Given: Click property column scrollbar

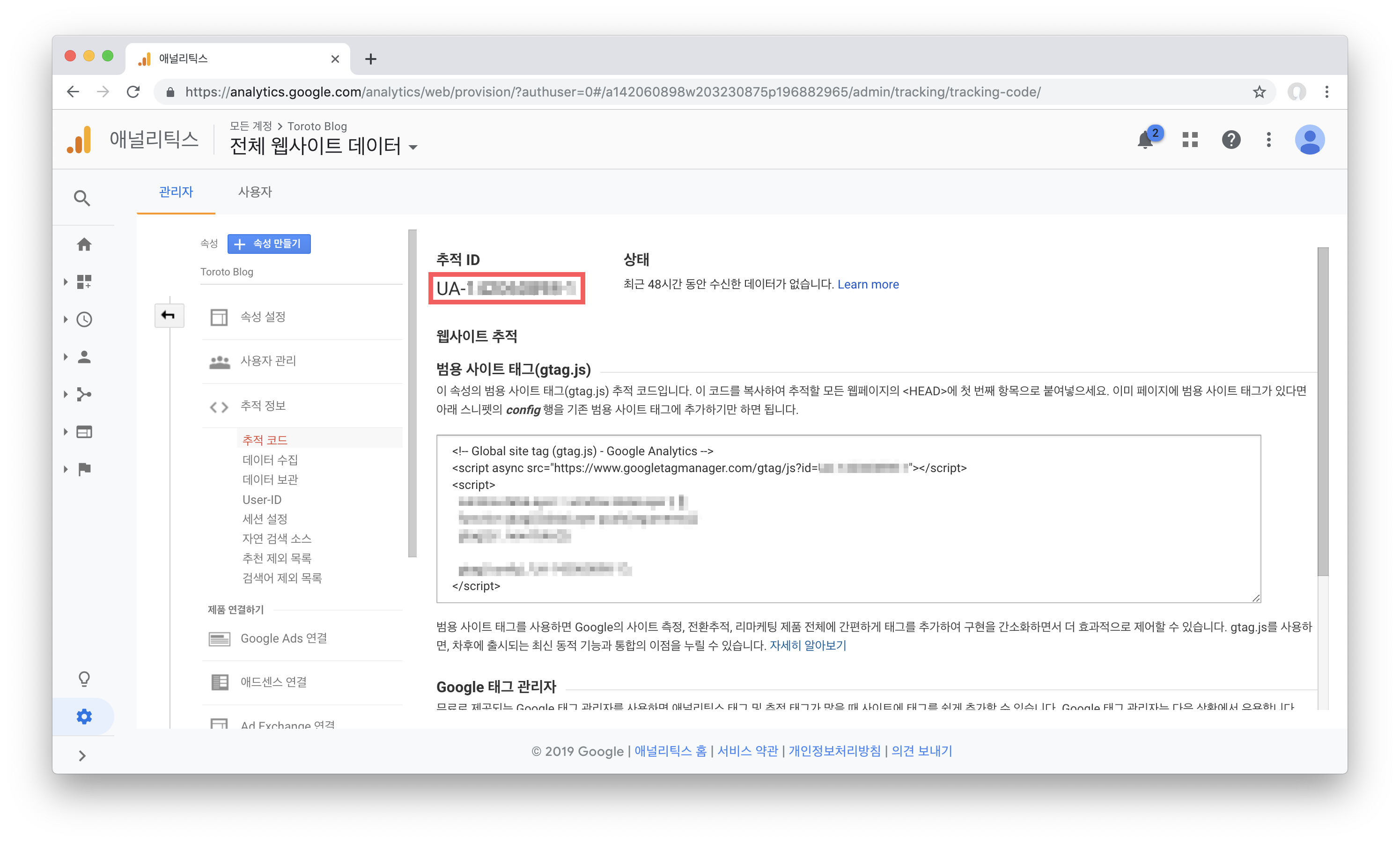Looking at the screenshot, I should tap(413, 393).
